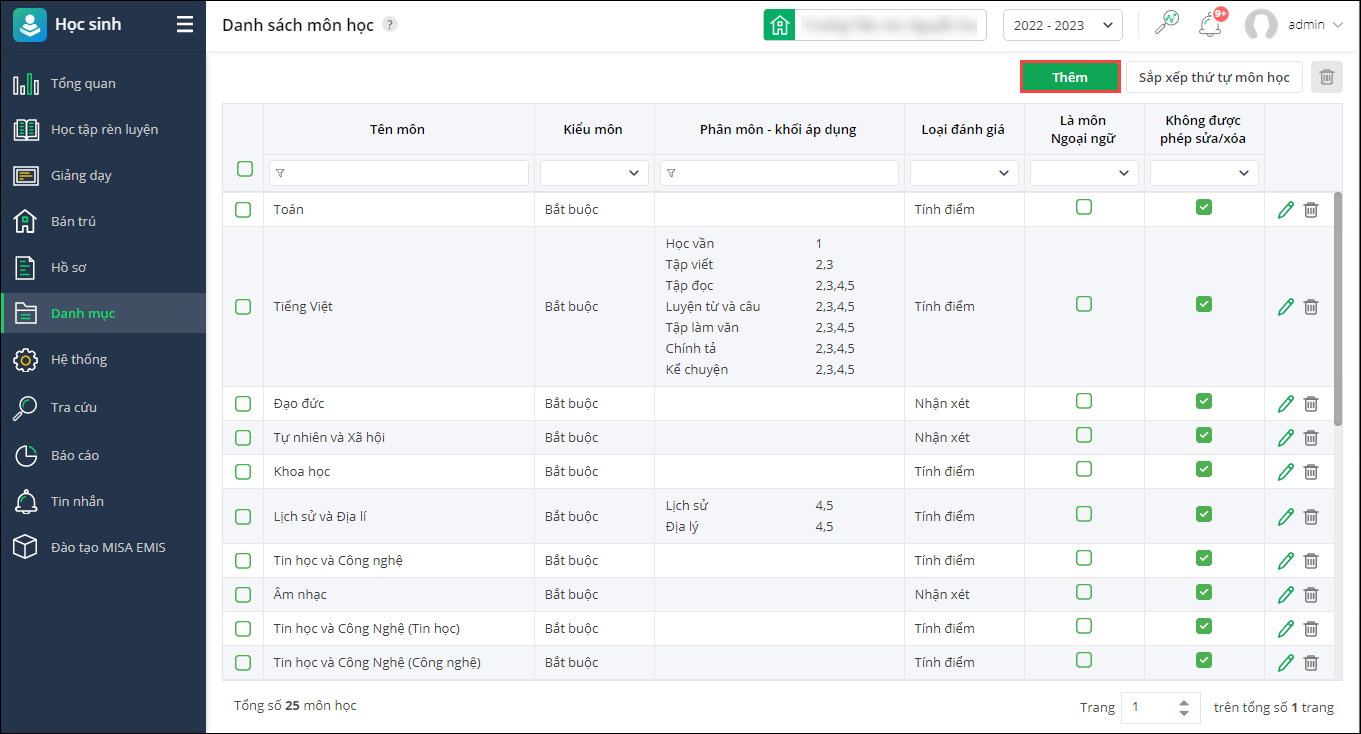Screen dimensions: 1361x734
Task: Open the 2022 - 2023 school year dropdown
Action: point(1063,25)
